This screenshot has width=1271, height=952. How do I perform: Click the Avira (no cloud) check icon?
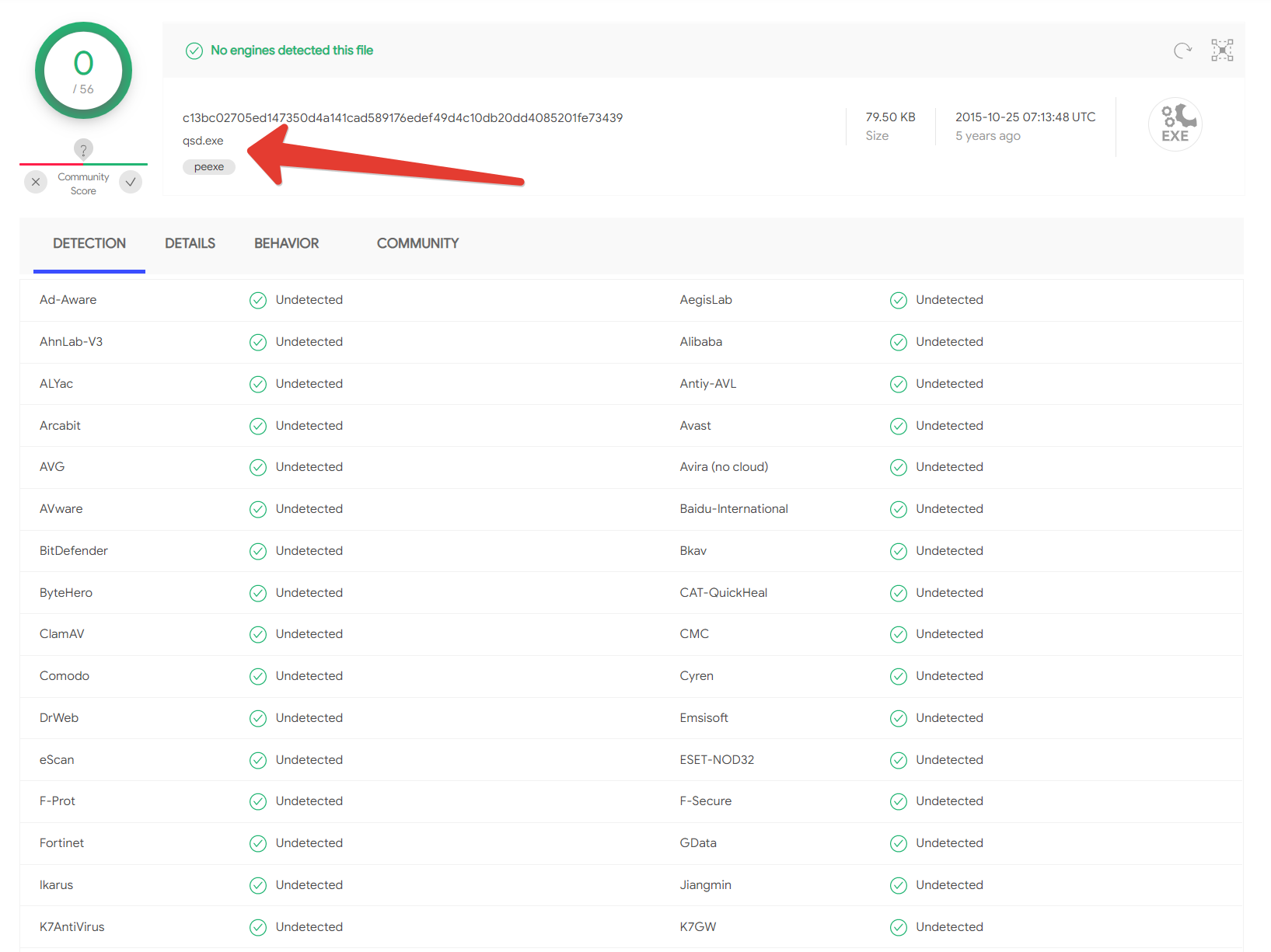tap(899, 467)
